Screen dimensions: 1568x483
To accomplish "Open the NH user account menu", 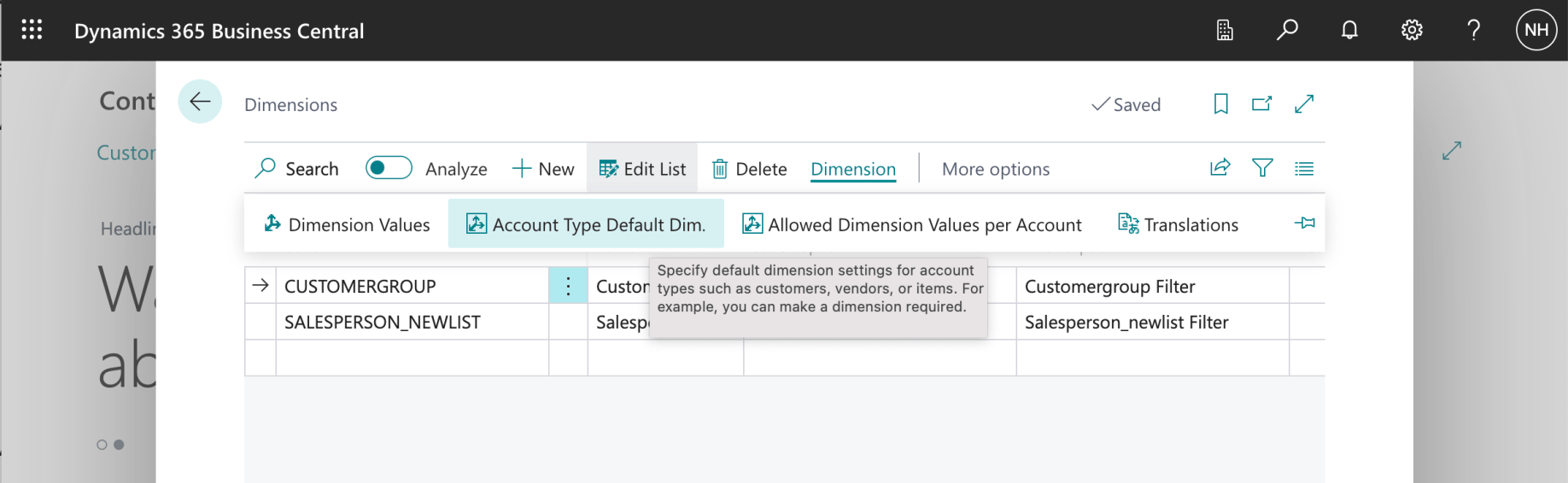I will 1536,30.
